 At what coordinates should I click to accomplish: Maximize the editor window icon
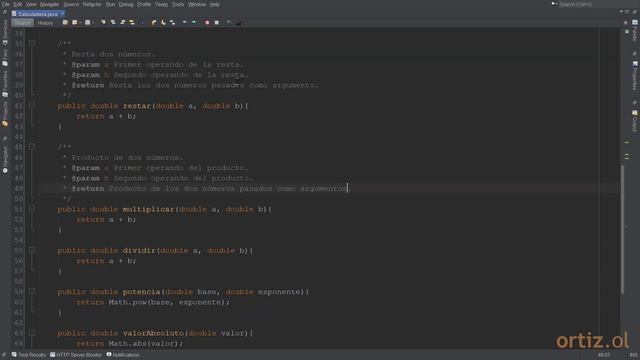click(627, 11)
